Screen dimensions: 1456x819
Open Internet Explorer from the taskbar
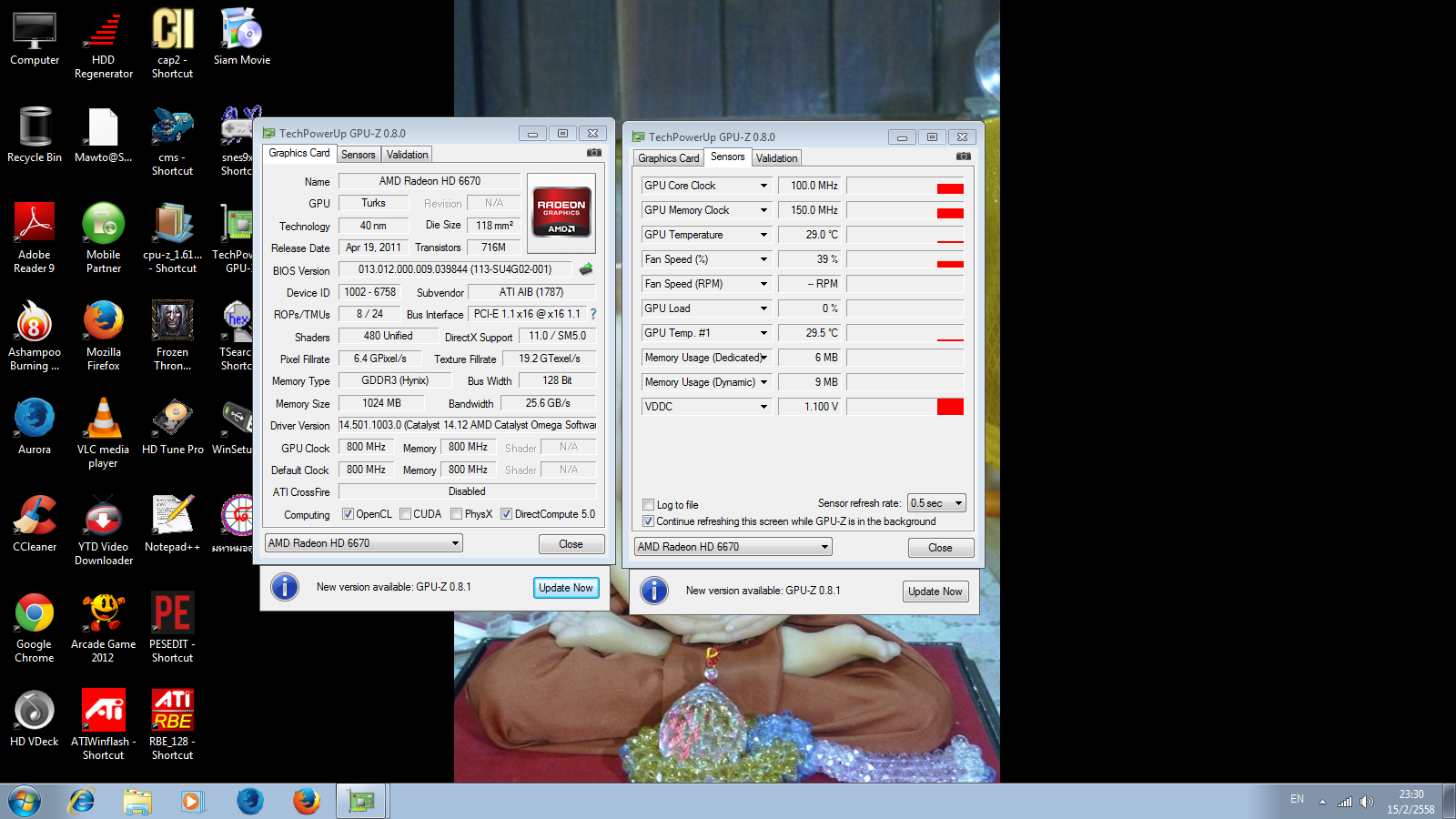(82, 801)
